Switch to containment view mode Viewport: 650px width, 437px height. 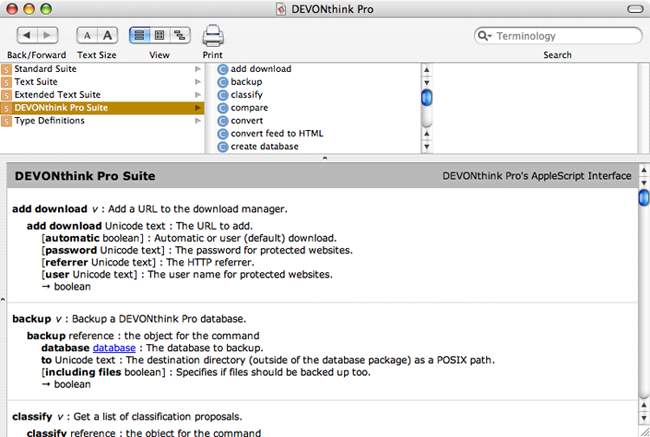tap(160, 35)
